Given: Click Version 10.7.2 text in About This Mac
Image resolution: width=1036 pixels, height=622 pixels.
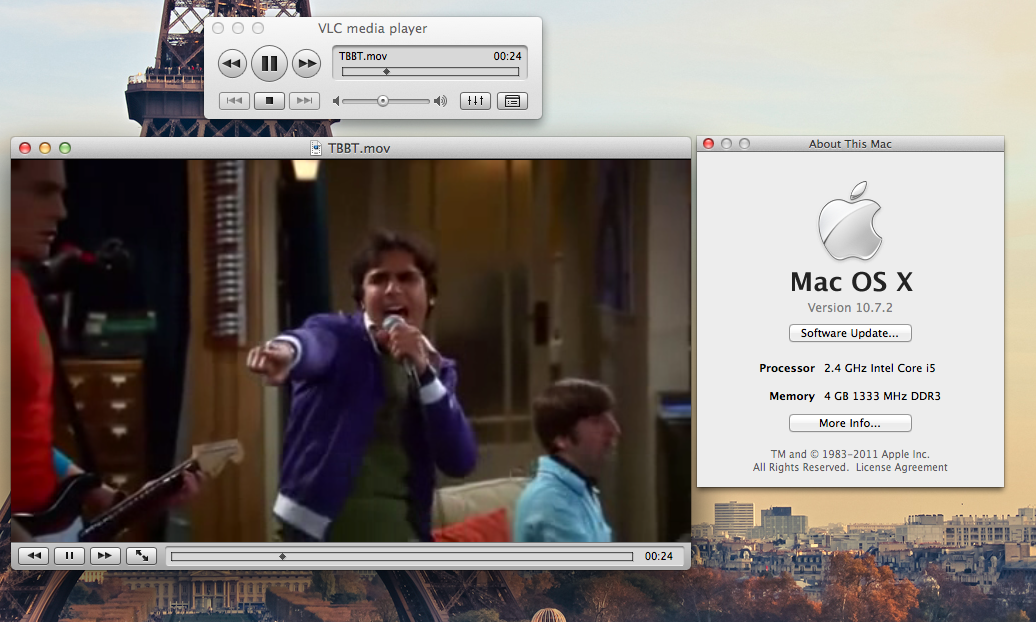Looking at the screenshot, I should click(850, 308).
